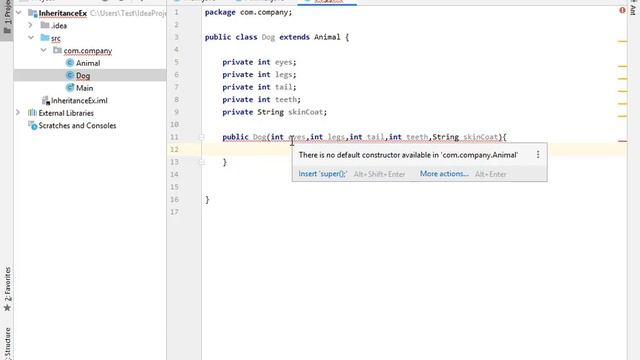The image size is (640, 360).
Task: Click the External Libraries icon
Action: [x=32, y=113]
